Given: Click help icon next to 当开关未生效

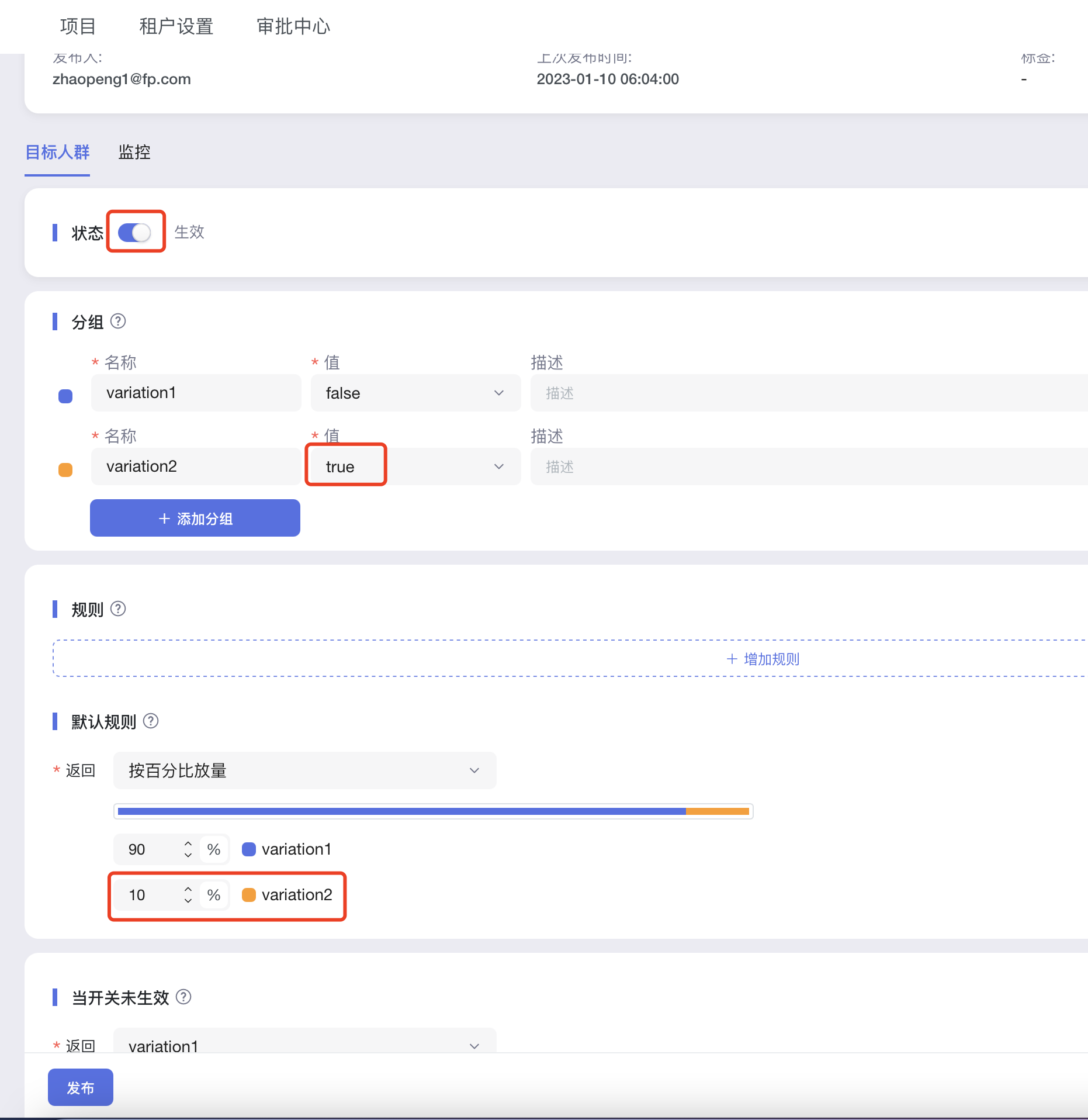Looking at the screenshot, I should (x=183, y=997).
